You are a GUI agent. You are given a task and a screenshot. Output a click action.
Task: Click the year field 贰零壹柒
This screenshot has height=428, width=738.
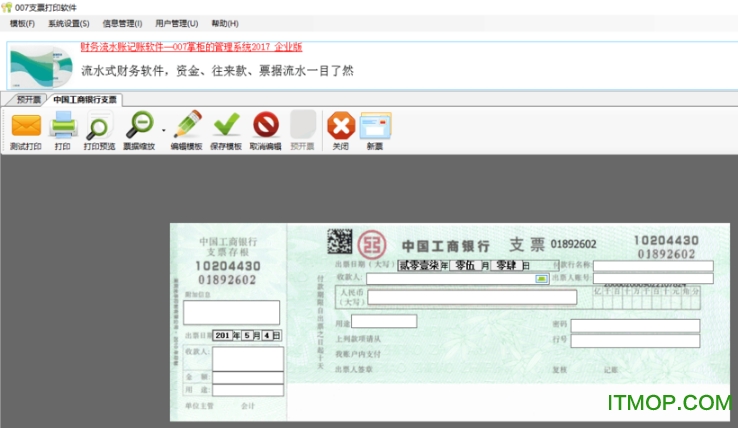(x=419, y=266)
